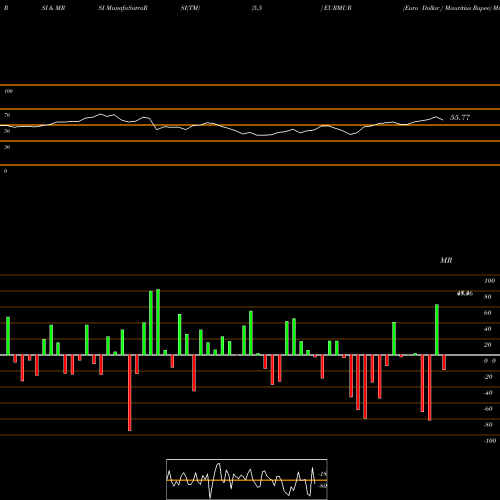This screenshot has height=500, width=500.
Task: Click the 'SI MunafaSutraR' header text
Action: tap(123, 8)
